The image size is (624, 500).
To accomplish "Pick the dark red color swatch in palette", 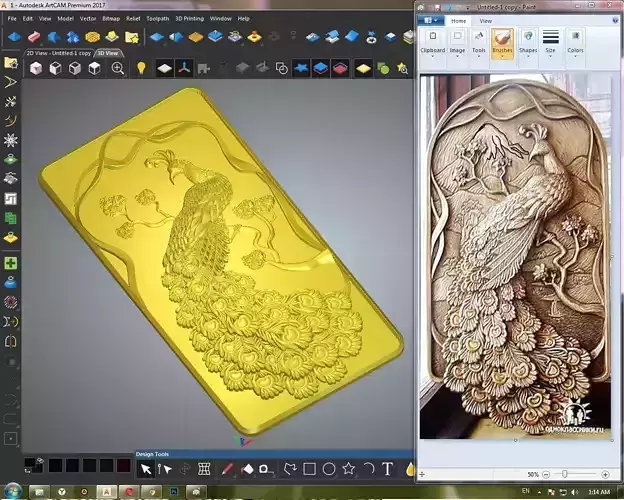I will point(123,465).
